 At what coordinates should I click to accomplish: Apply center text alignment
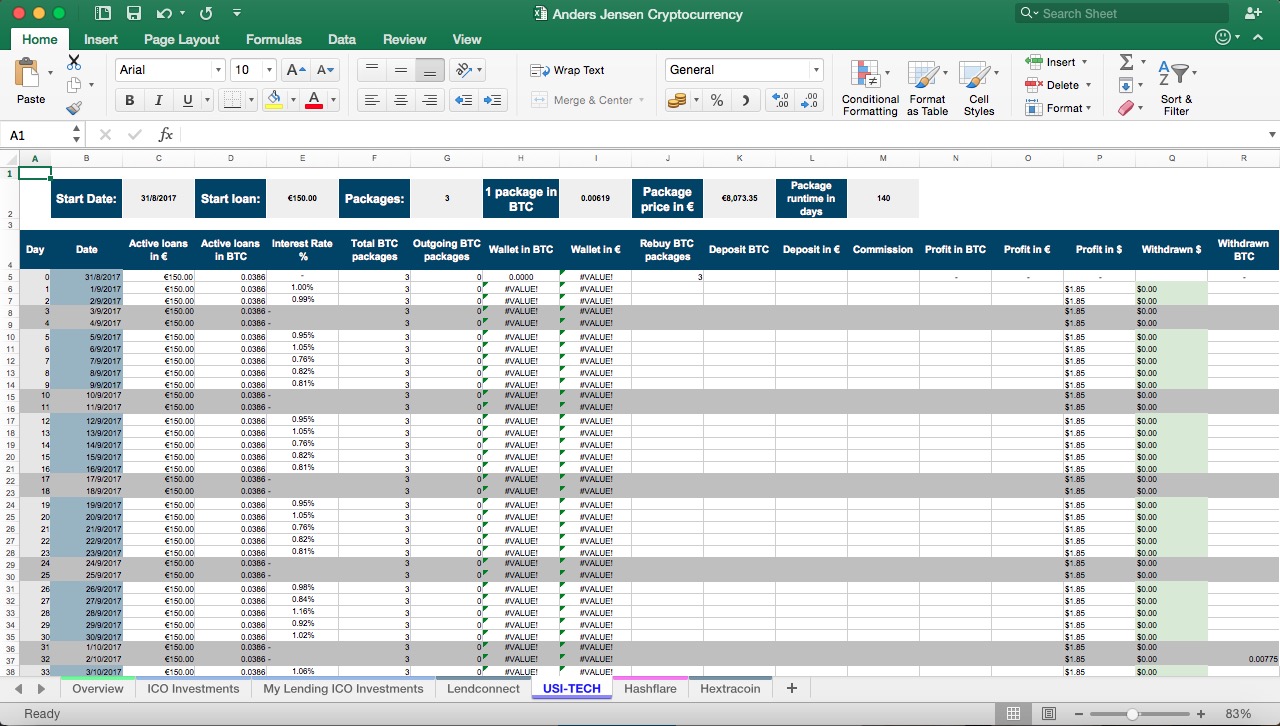tap(401, 100)
